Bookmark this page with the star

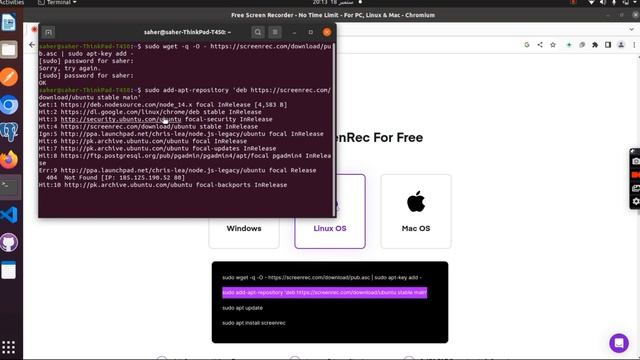coord(553,45)
